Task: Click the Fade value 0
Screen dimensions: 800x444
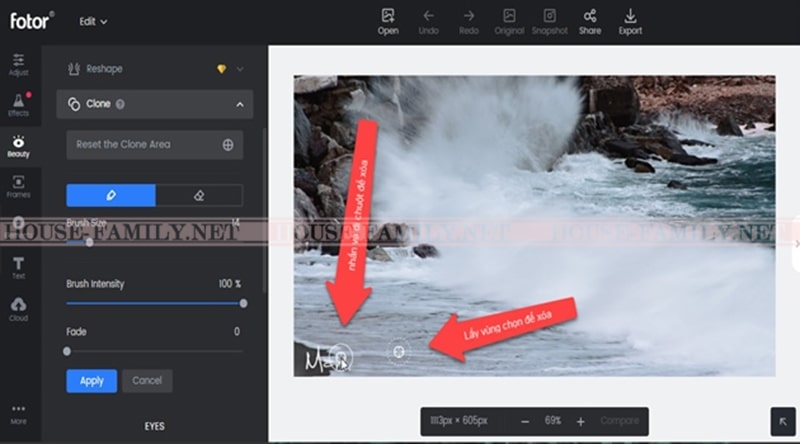Action: pyautogui.click(x=237, y=332)
